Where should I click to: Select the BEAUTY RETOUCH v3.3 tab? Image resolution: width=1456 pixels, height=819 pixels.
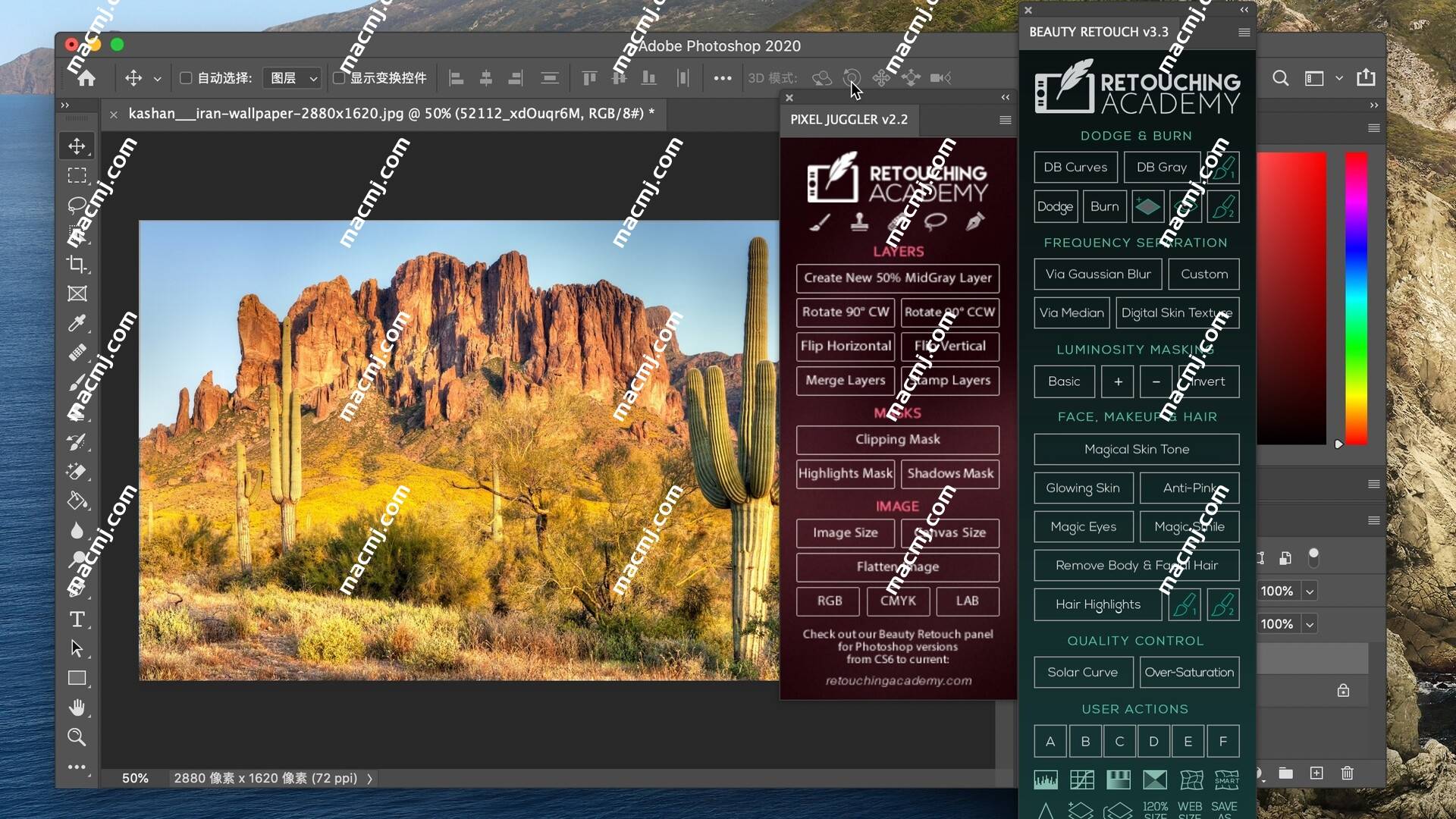point(1098,32)
